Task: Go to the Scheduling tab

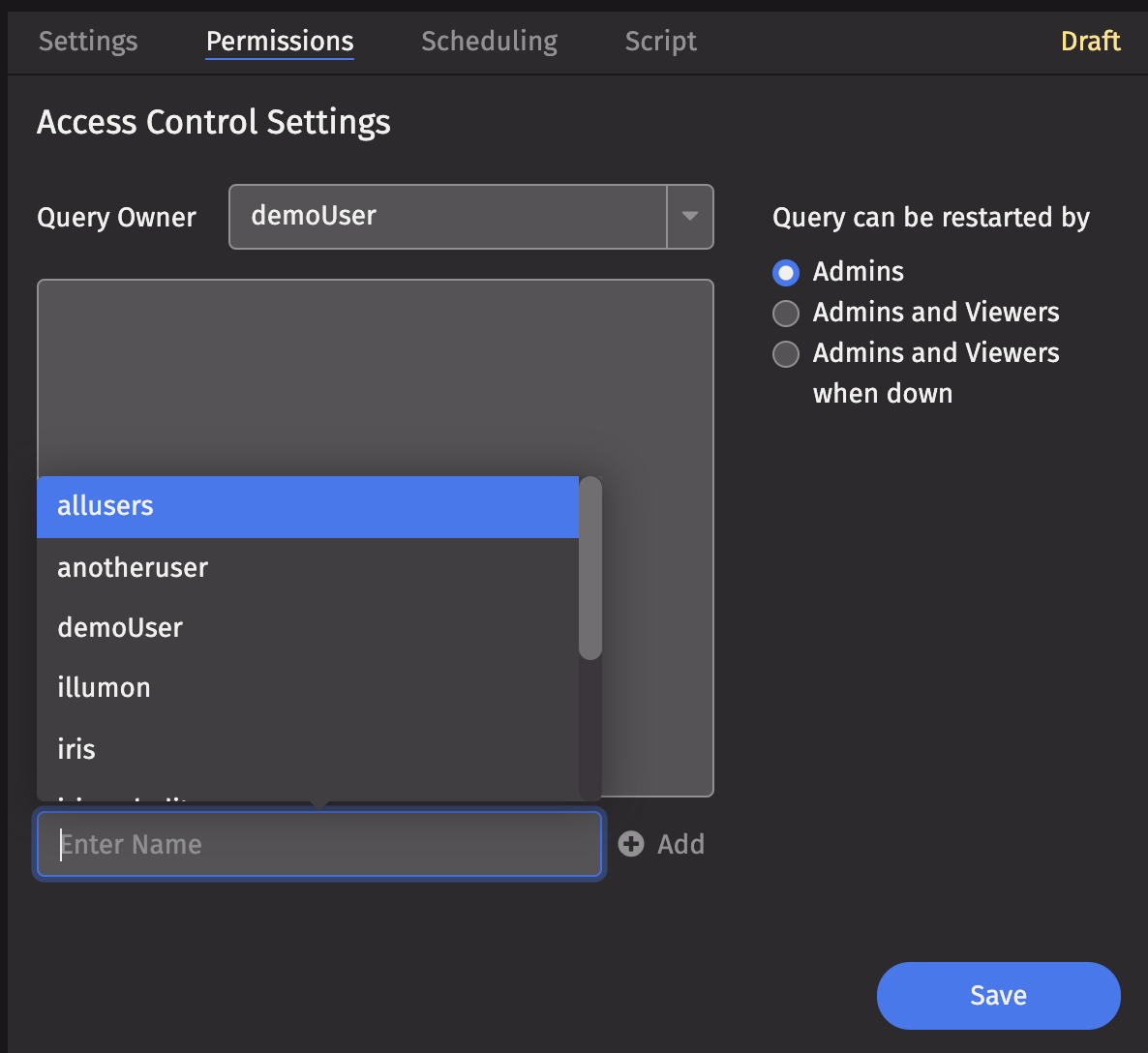Action: coord(489,41)
